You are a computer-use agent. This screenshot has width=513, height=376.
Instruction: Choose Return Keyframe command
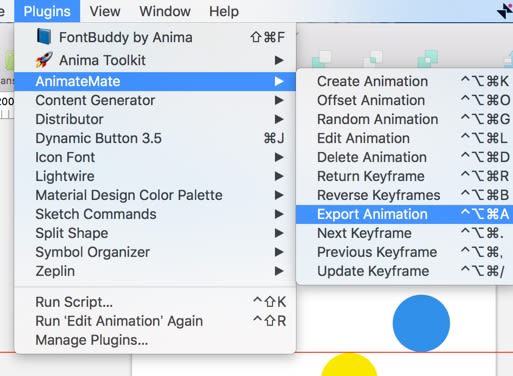pos(405,176)
